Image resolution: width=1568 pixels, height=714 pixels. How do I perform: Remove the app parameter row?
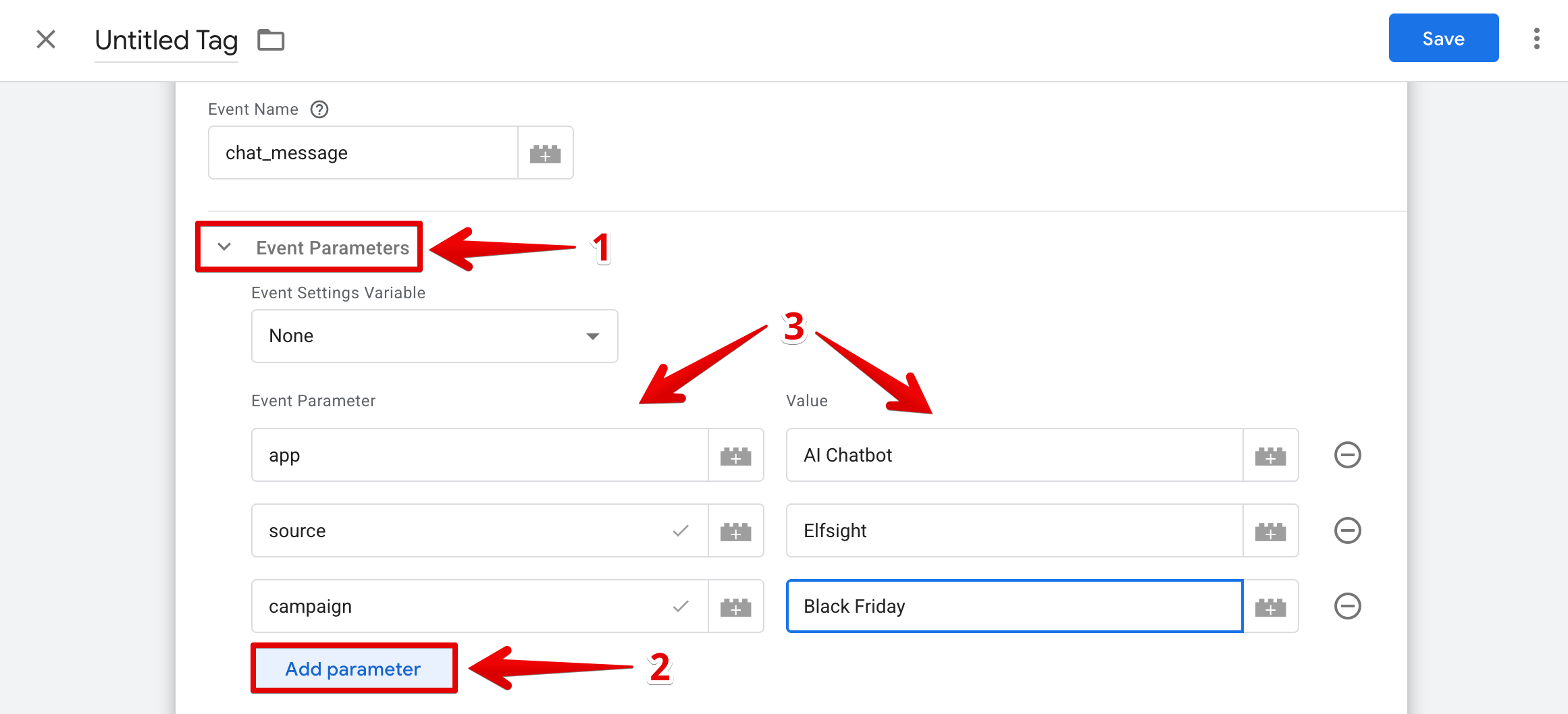1348,455
